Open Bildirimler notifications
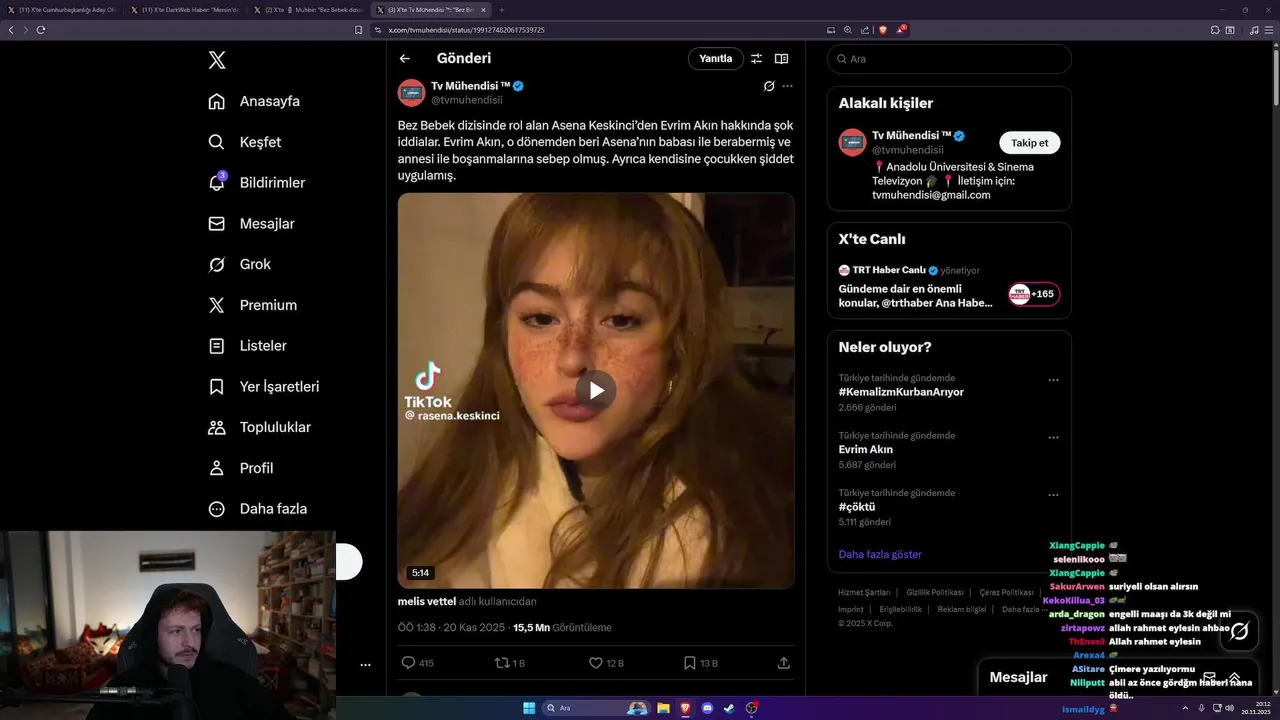Screen dimensions: 1280x720 click(257, 183)
